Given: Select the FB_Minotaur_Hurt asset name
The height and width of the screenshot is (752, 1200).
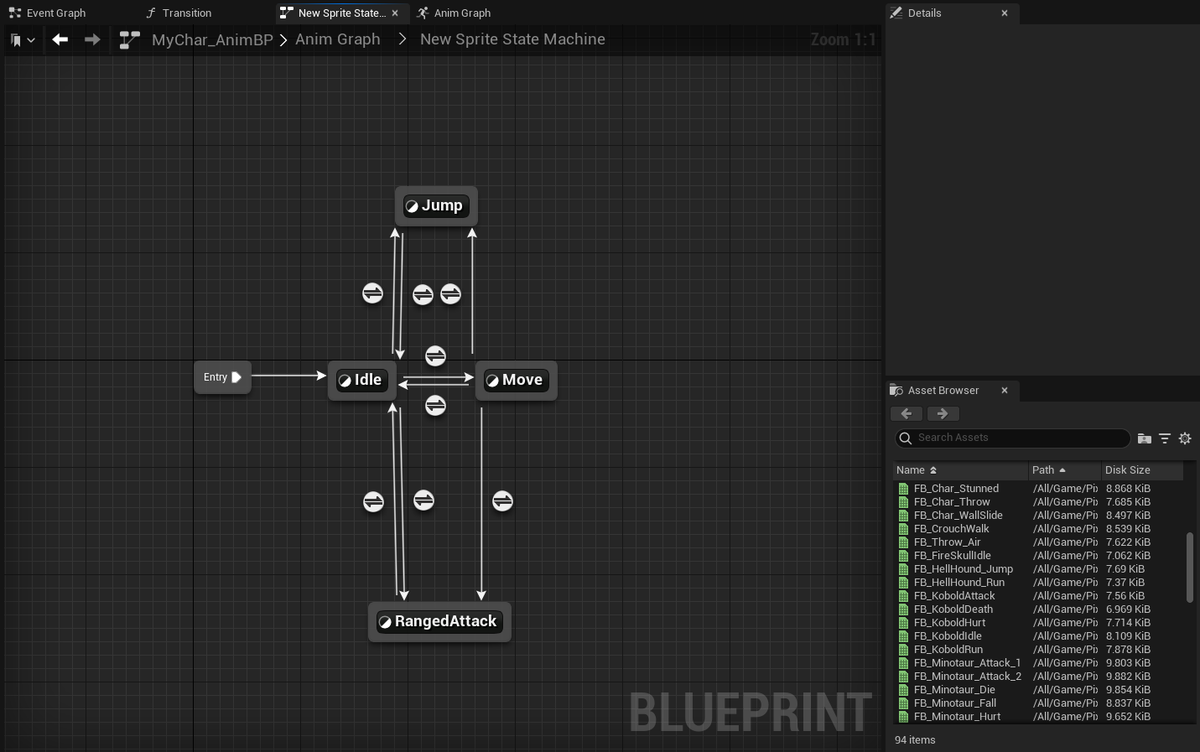Looking at the screenshot, I should coord(957,717).
